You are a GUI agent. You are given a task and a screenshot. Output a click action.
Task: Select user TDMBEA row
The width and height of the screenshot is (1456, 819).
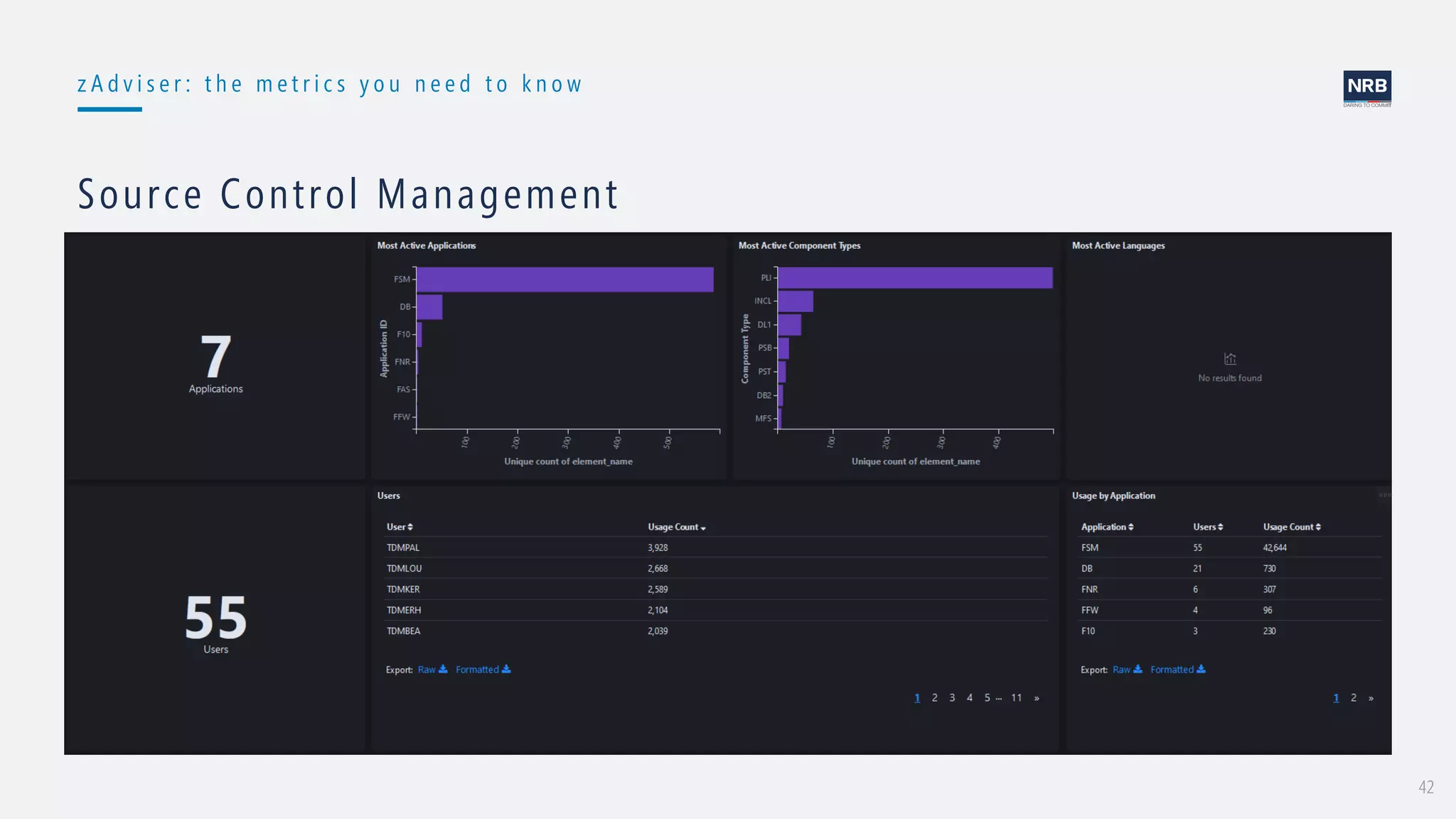click(716, 631)
